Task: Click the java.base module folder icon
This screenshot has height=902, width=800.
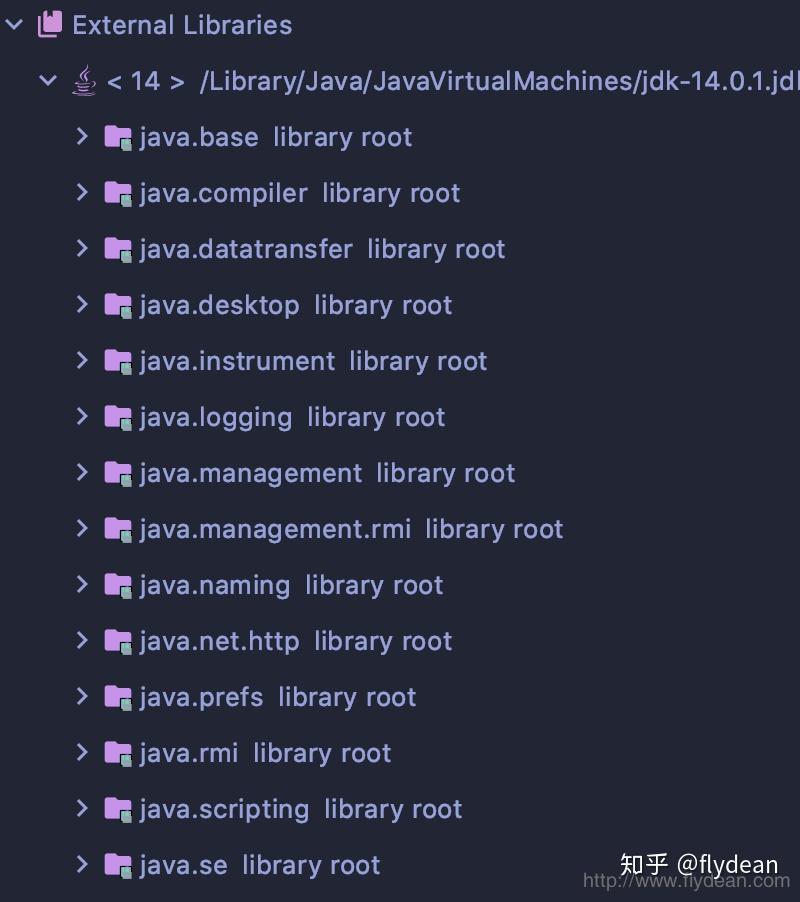Action: tap(118, 137)
